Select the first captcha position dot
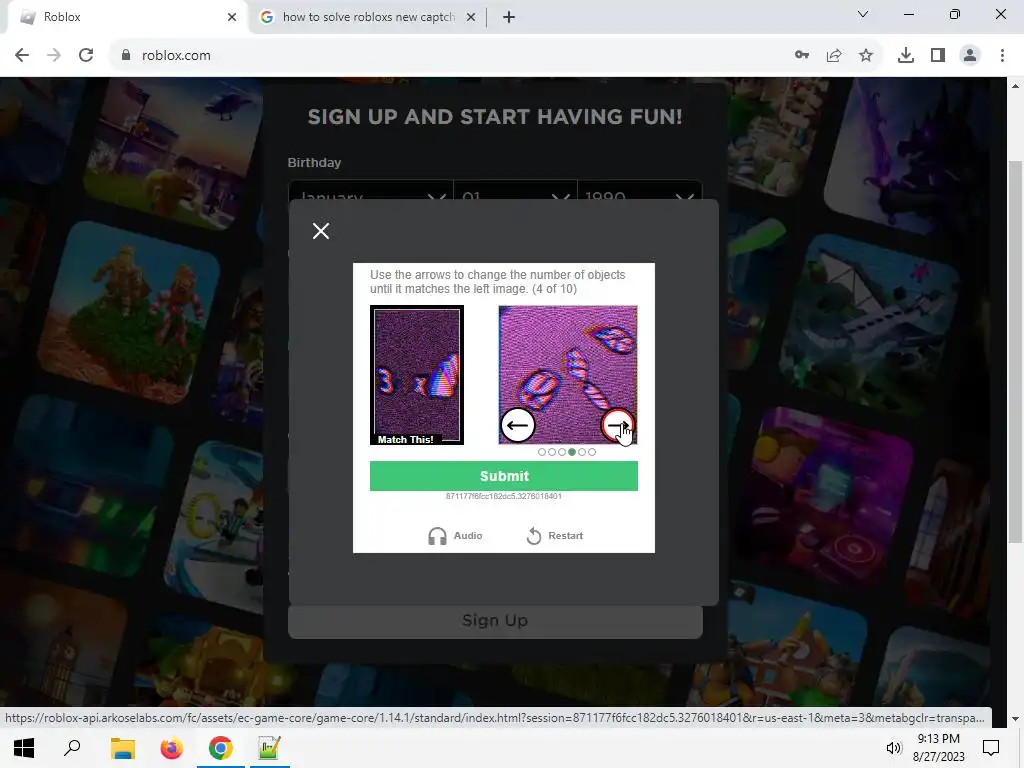1024x768 pixels. point(542,452)
